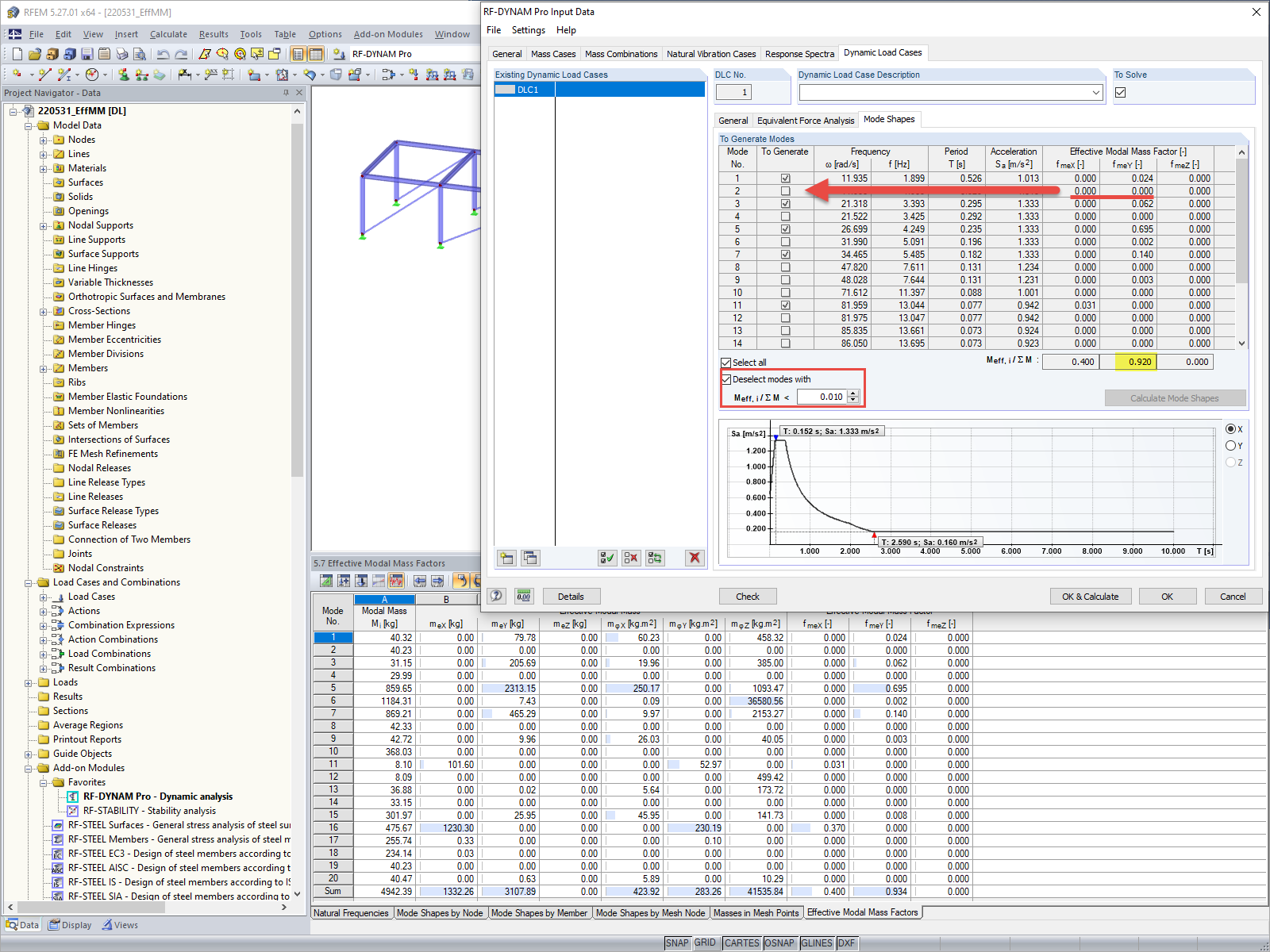The height and width of the screenshot is (952, 1270).
Task: Click the New Node tool icon
Action: tap(17, 75)
